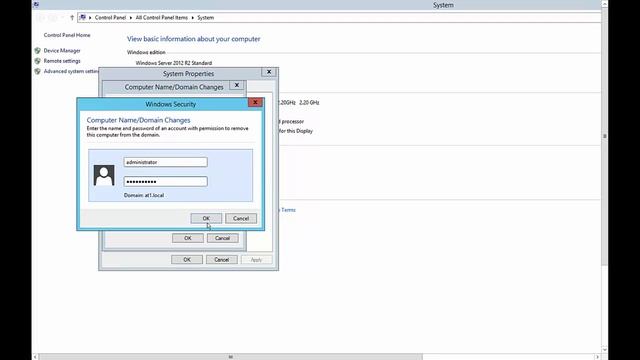Screen dimensions: 640x360
Task: Click the password field
Action: pos(165,181)
